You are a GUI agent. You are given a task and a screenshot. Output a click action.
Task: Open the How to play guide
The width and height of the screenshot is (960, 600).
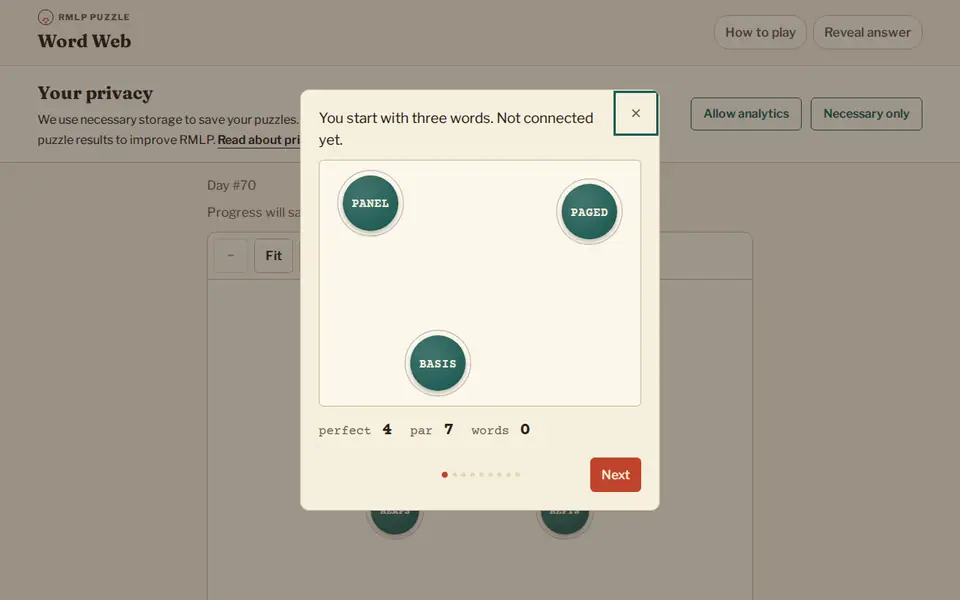760,32
